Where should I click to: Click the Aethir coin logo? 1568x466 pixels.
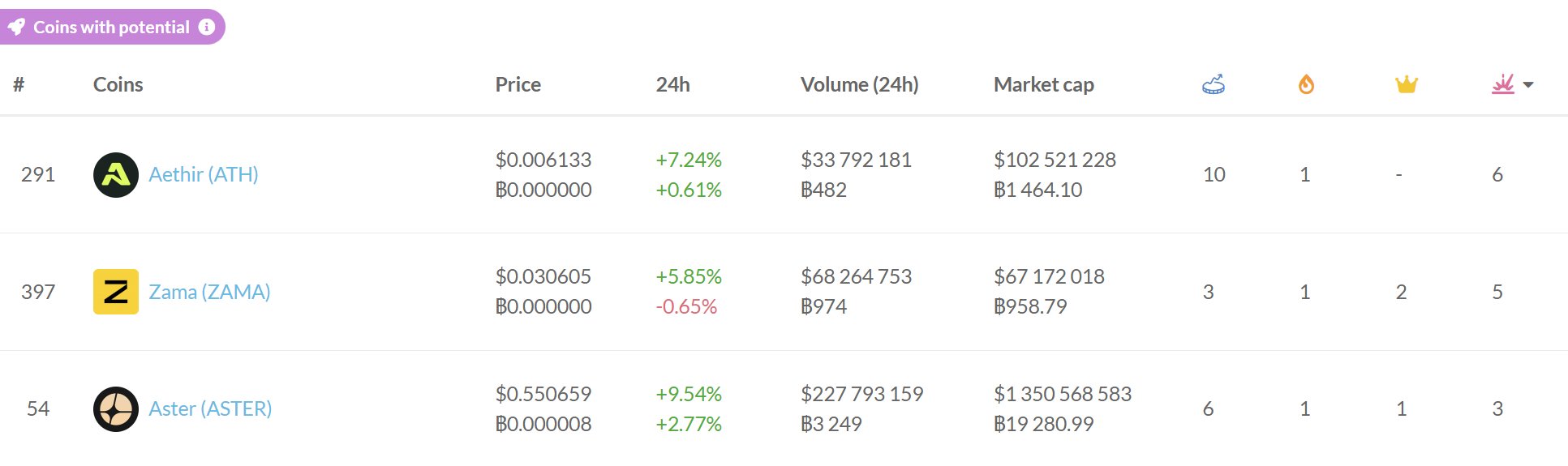[x=116, y=175]
